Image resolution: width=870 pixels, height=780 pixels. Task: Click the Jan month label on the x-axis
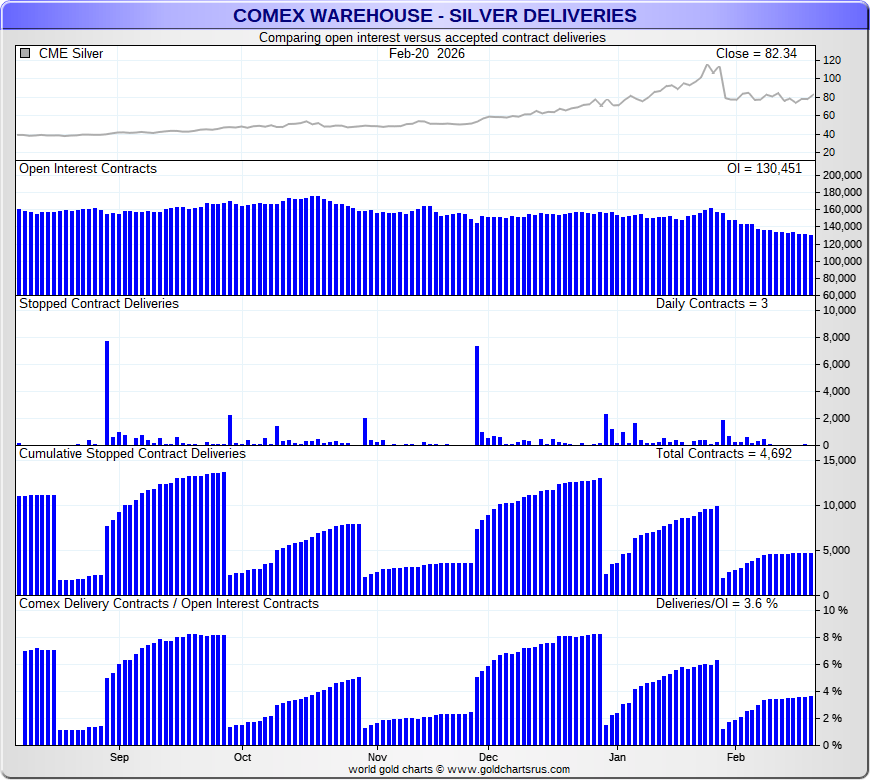[617, 758]
